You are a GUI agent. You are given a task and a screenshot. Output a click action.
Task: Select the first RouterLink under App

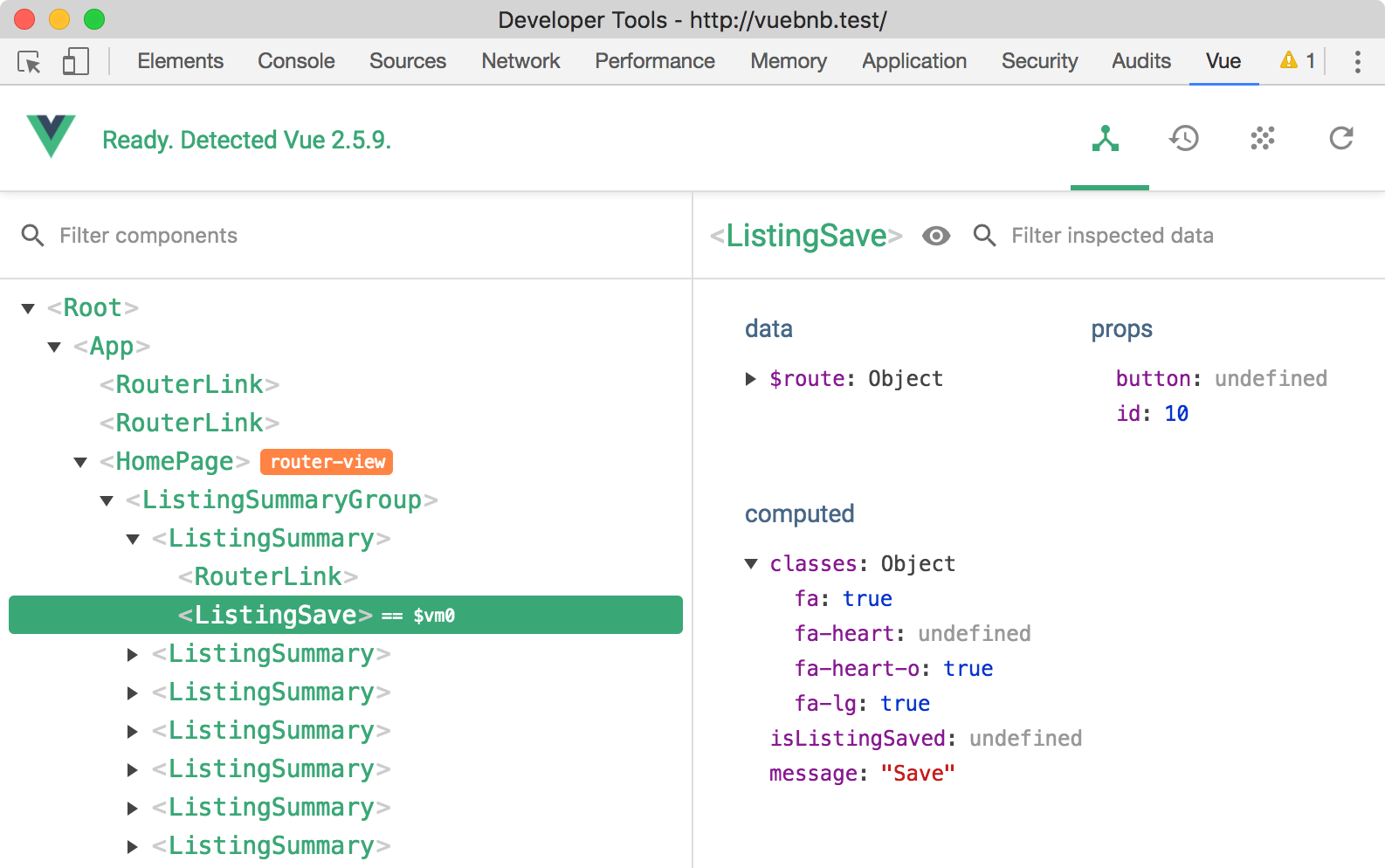click(189, 385)
